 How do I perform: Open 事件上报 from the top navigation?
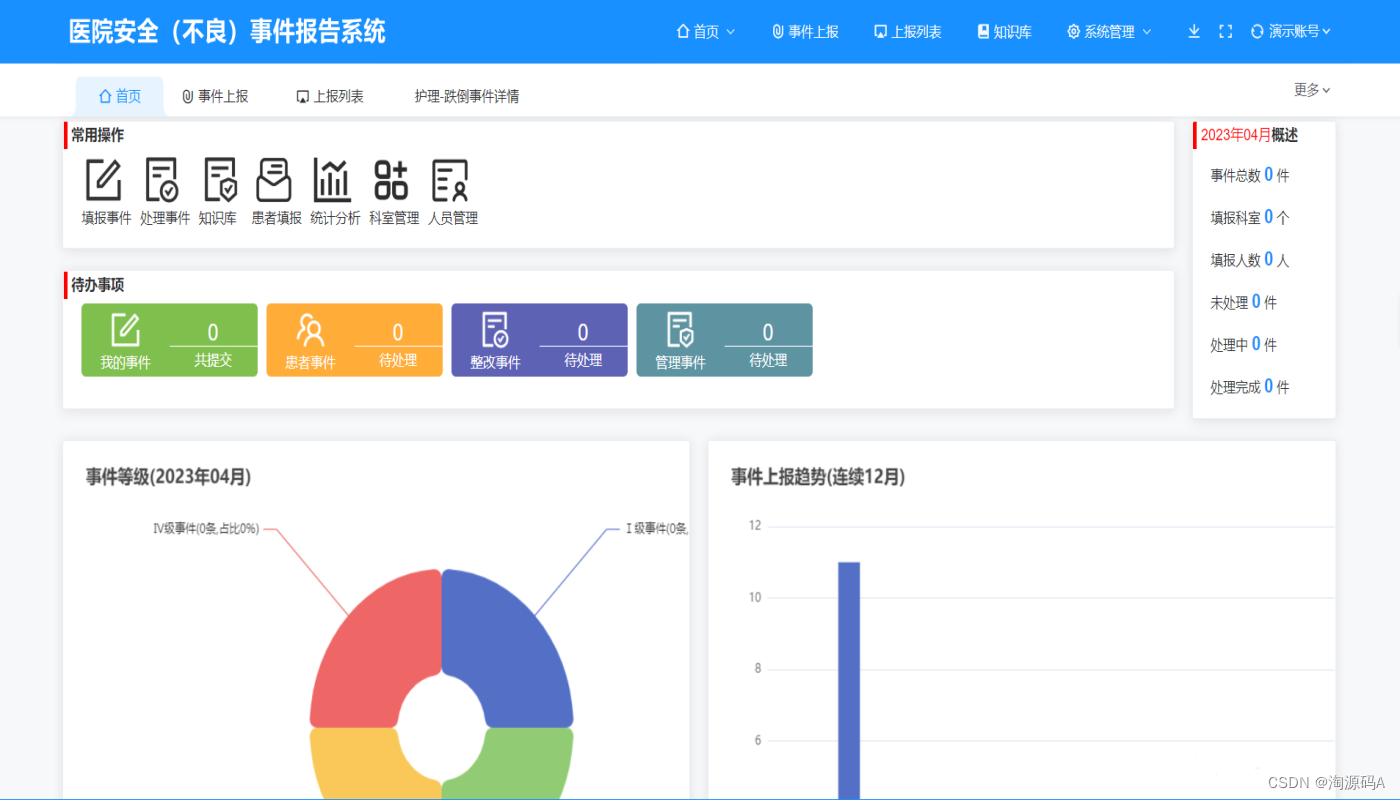pyautogui.click(x=805, y=31)
